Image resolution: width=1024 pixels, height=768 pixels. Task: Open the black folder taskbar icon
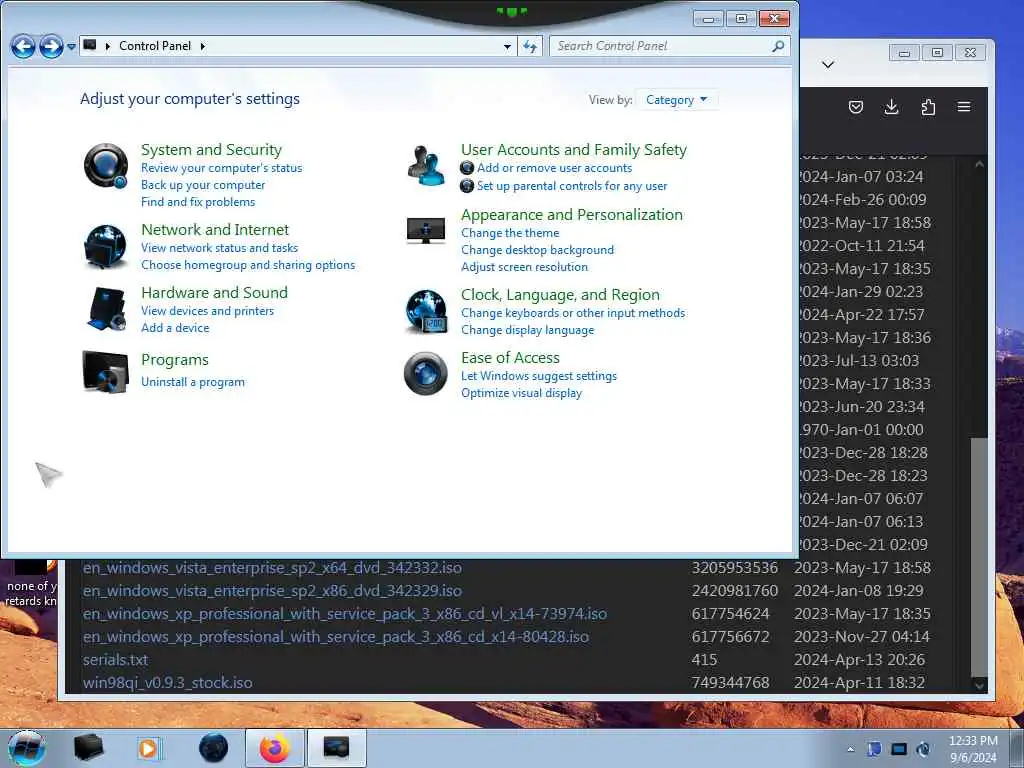coord(89,748)
